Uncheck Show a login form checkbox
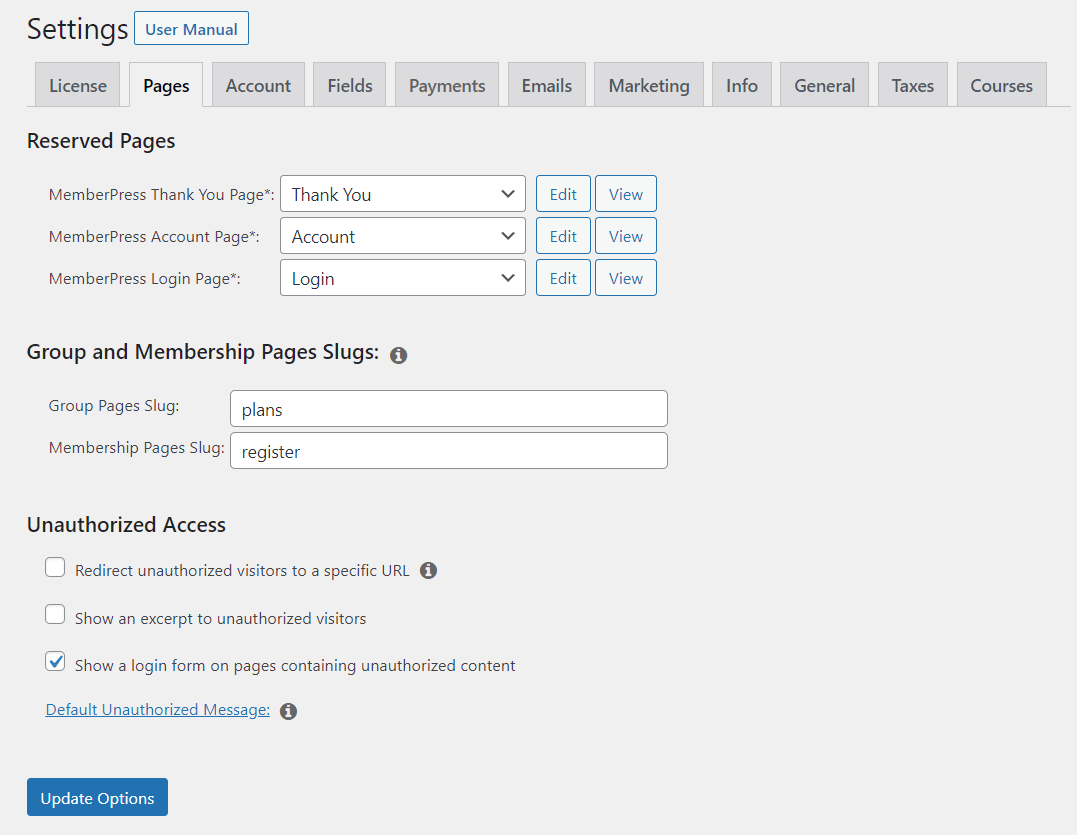Image resolution: width=1077 pixels, height=835 pixels. pos(55,661)
